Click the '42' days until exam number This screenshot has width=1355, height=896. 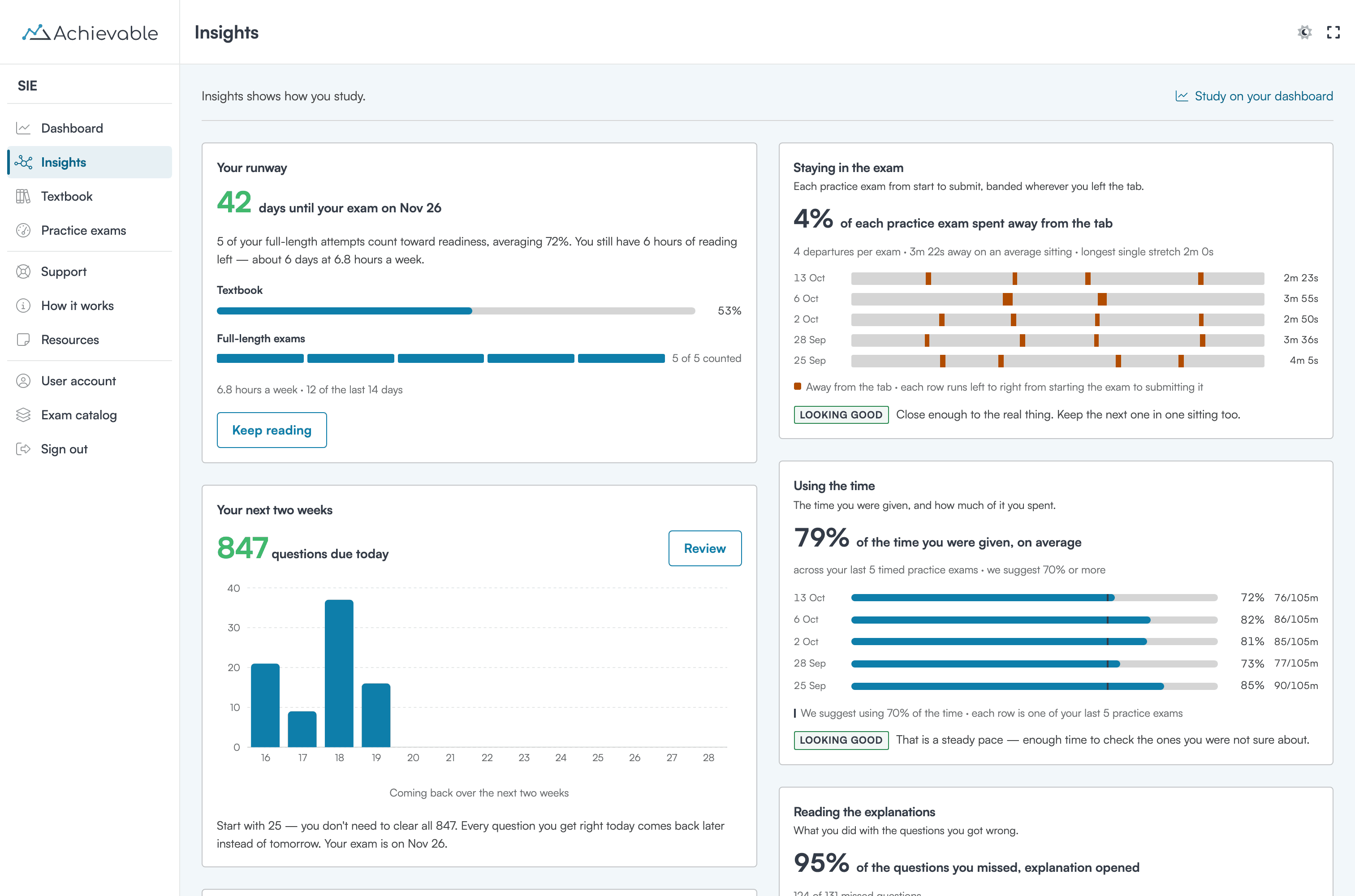point(234,202)
